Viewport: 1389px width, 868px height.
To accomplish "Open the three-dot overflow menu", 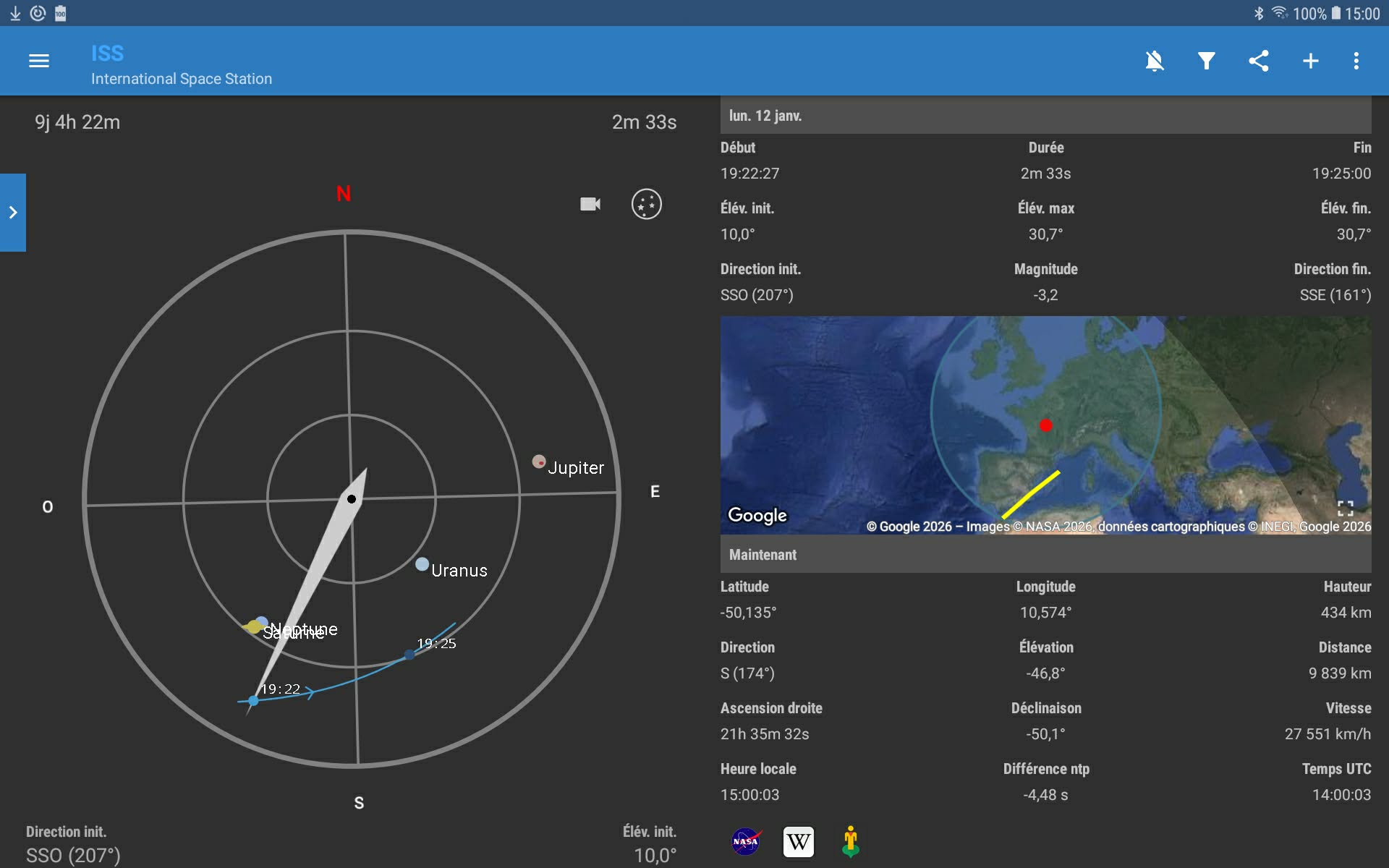I will pyautogui.click(x=1356, y=61).
